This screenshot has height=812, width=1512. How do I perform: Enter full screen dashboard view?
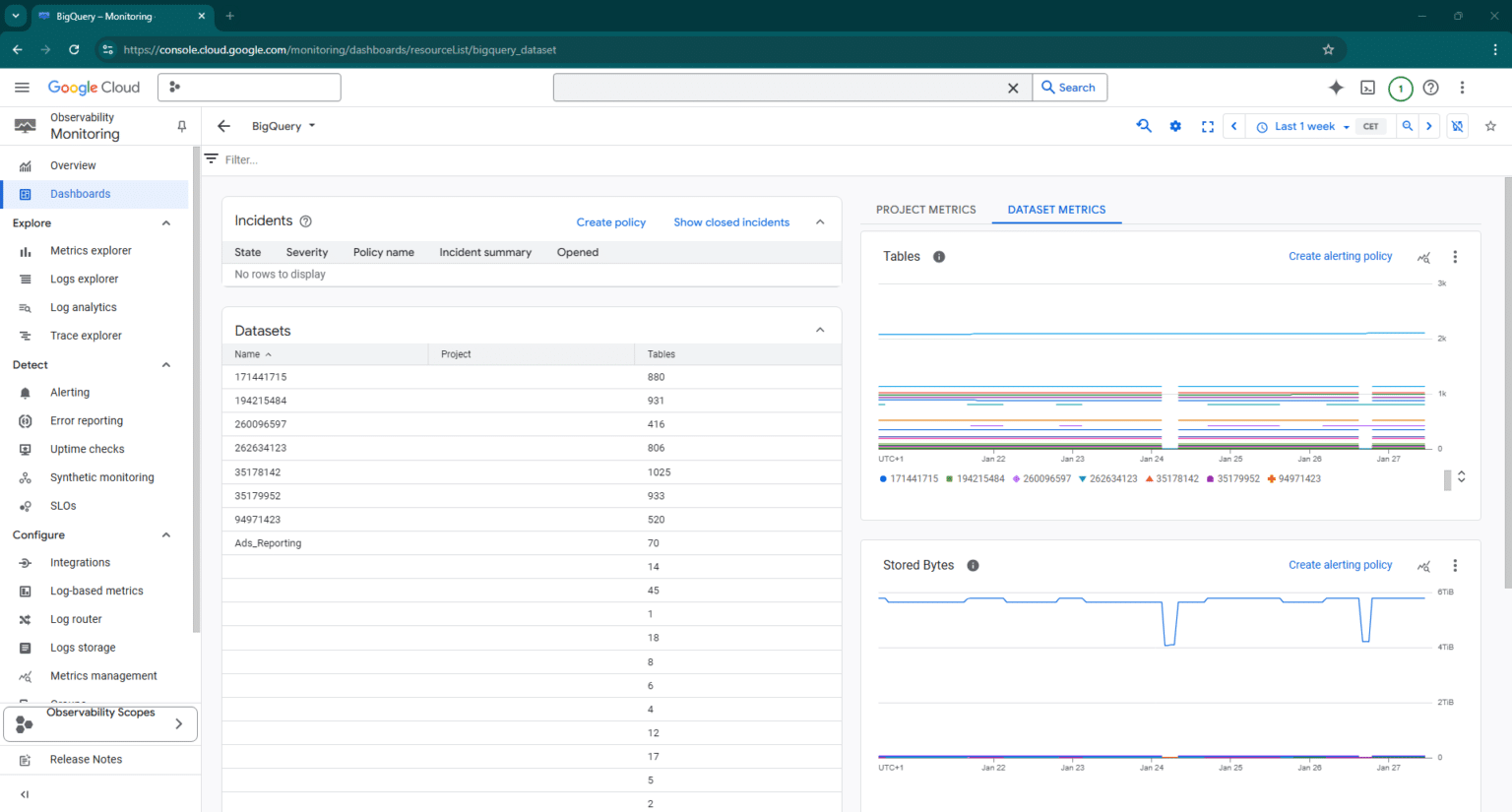coord(1208,126)
